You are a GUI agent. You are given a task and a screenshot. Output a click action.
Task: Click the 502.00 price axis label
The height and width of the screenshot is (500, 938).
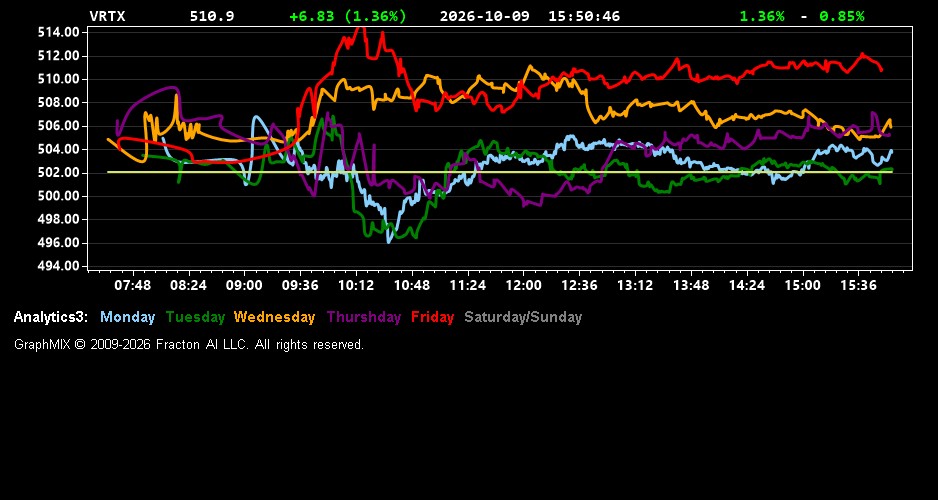(x=59, y=173)
